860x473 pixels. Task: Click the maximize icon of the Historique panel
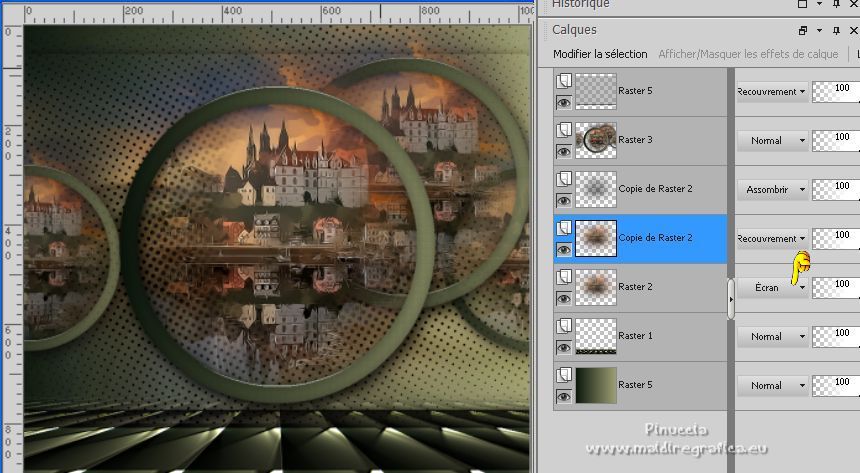coord(802,4)
